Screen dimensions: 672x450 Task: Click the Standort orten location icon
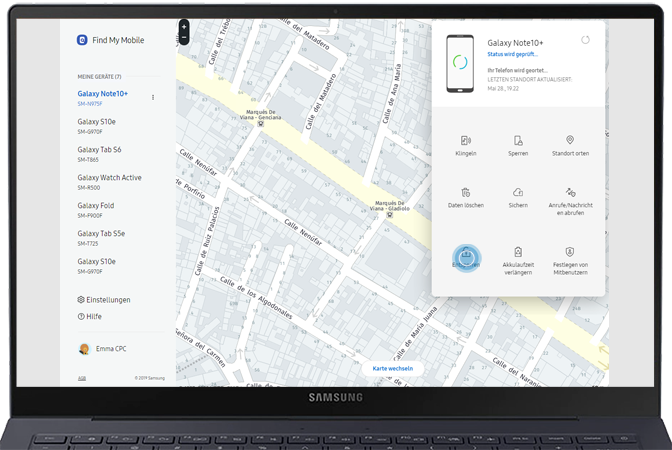[570, 140]
